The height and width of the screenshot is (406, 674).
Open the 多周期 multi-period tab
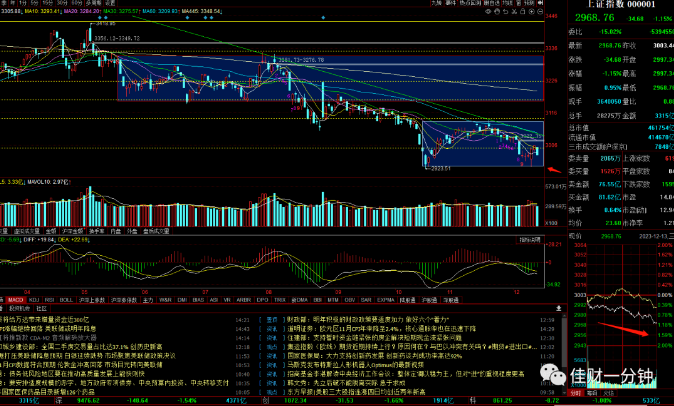94,3
